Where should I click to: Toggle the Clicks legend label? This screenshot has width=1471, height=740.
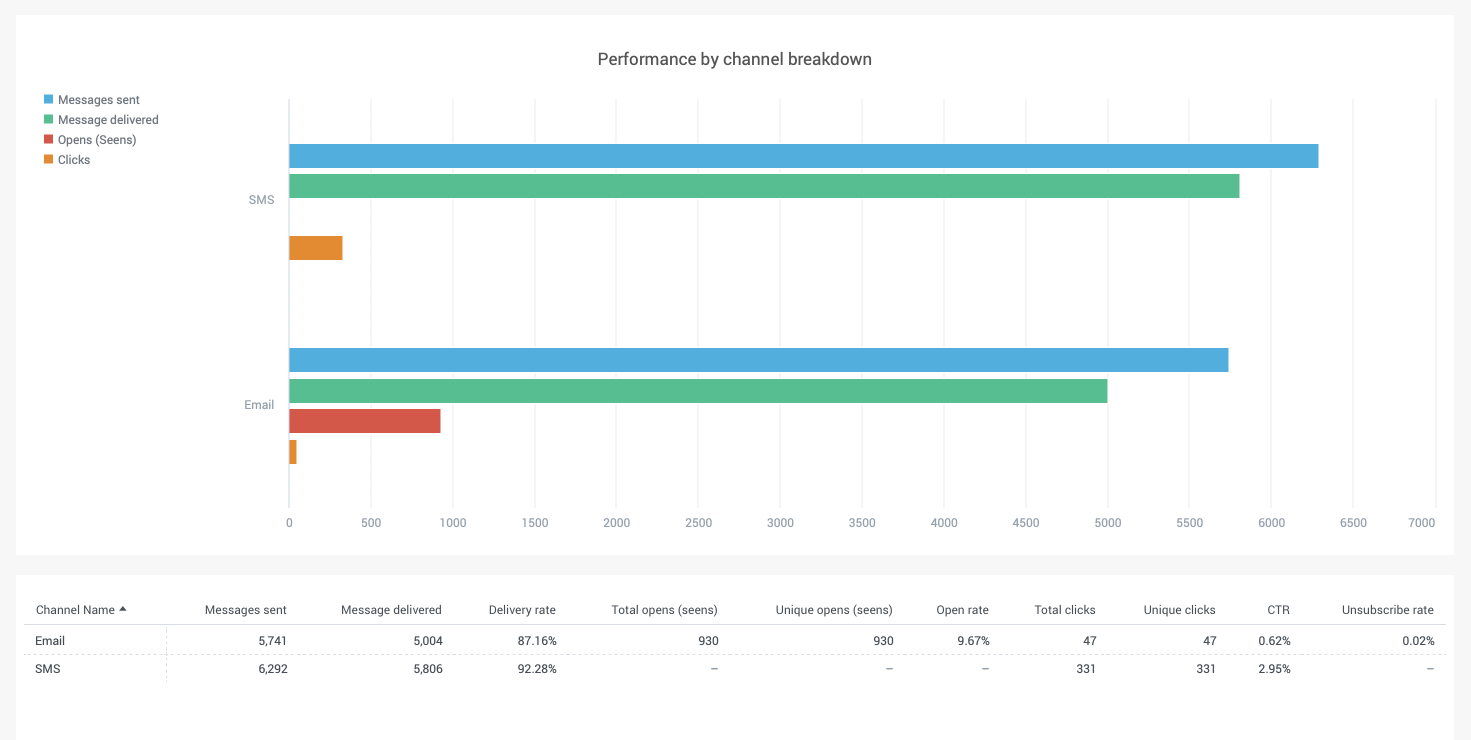pos(74,160)
